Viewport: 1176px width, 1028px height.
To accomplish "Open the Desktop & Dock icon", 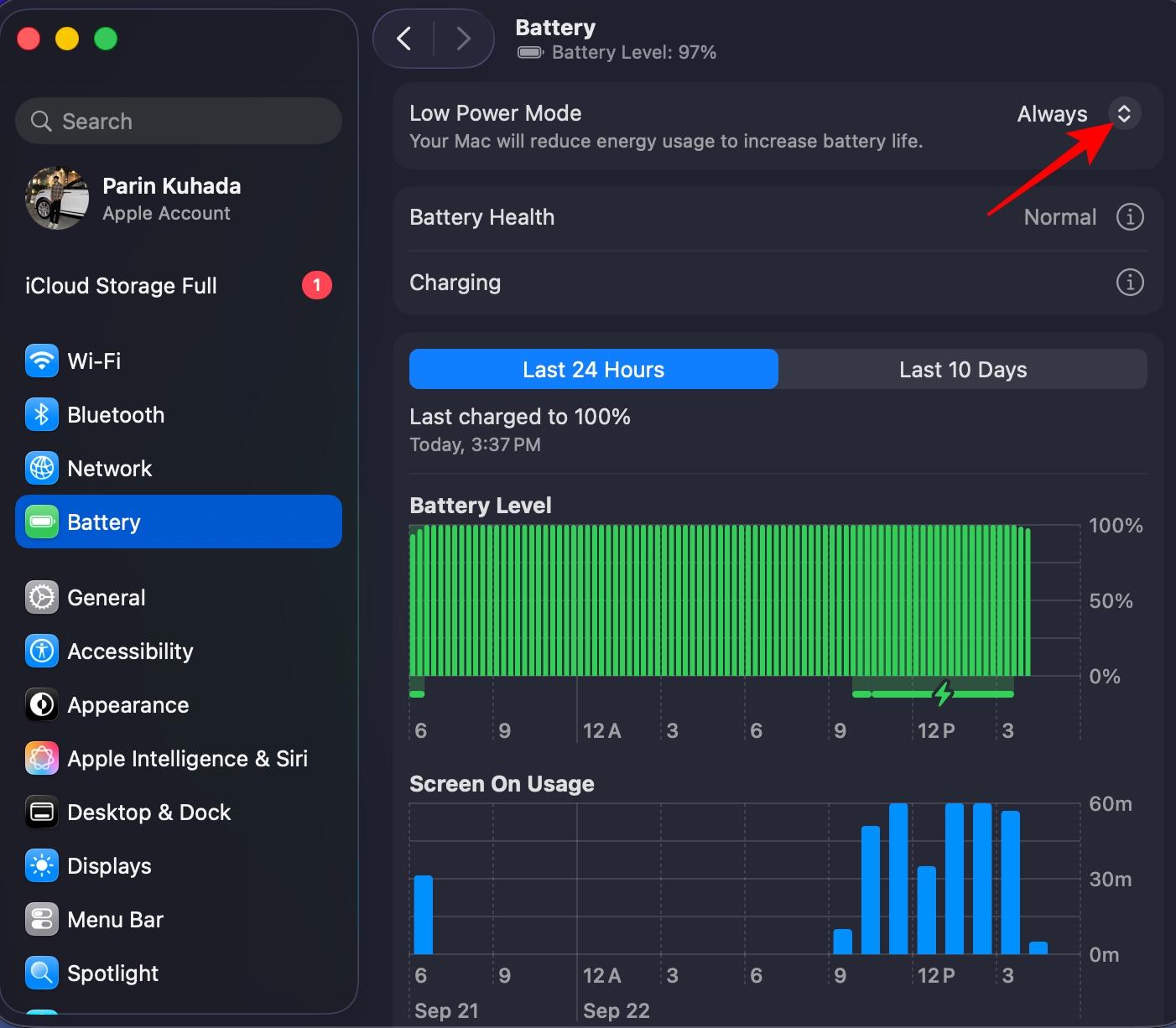I will (42, 813).
